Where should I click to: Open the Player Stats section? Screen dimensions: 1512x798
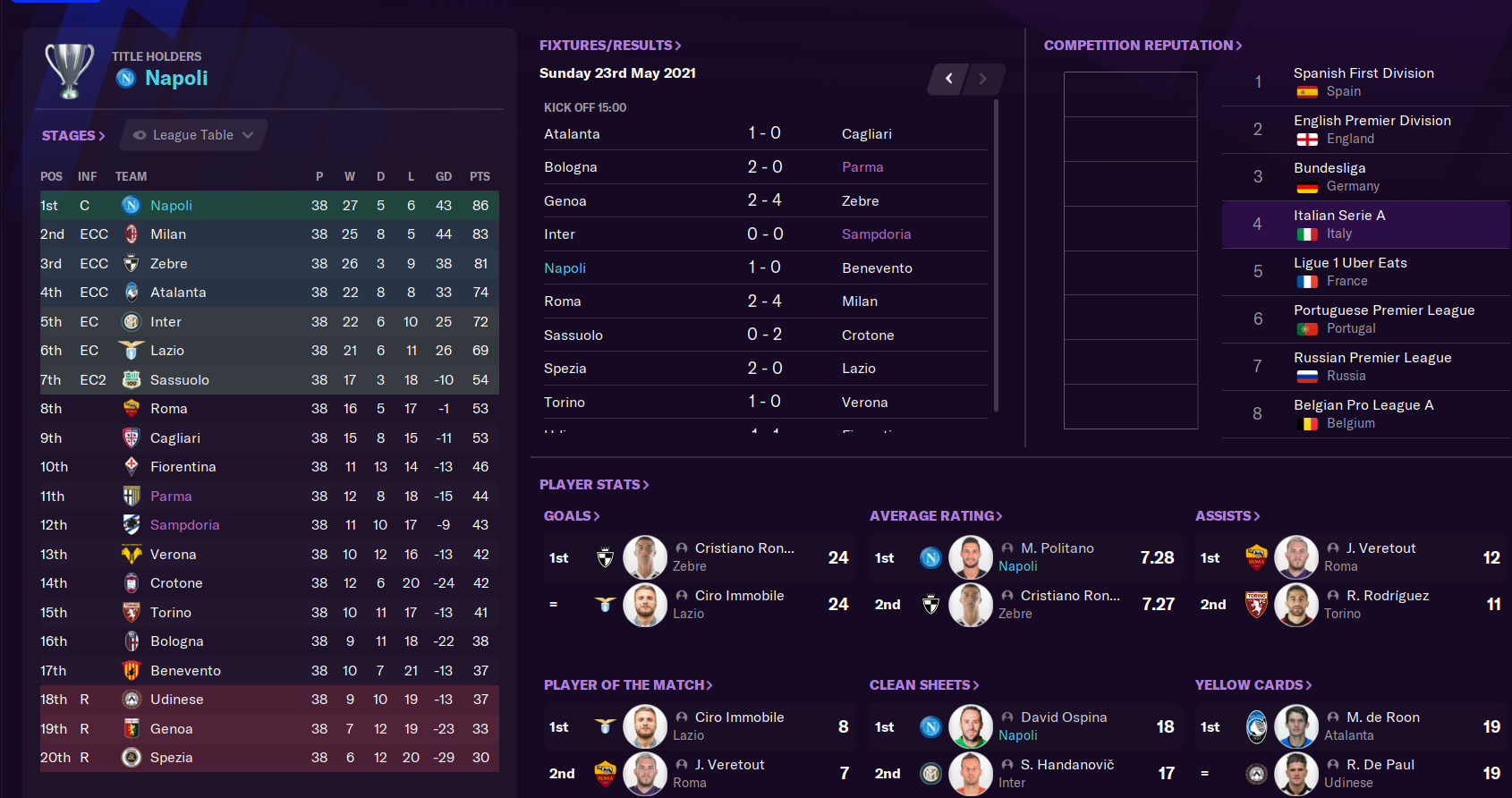coord(594,485)
